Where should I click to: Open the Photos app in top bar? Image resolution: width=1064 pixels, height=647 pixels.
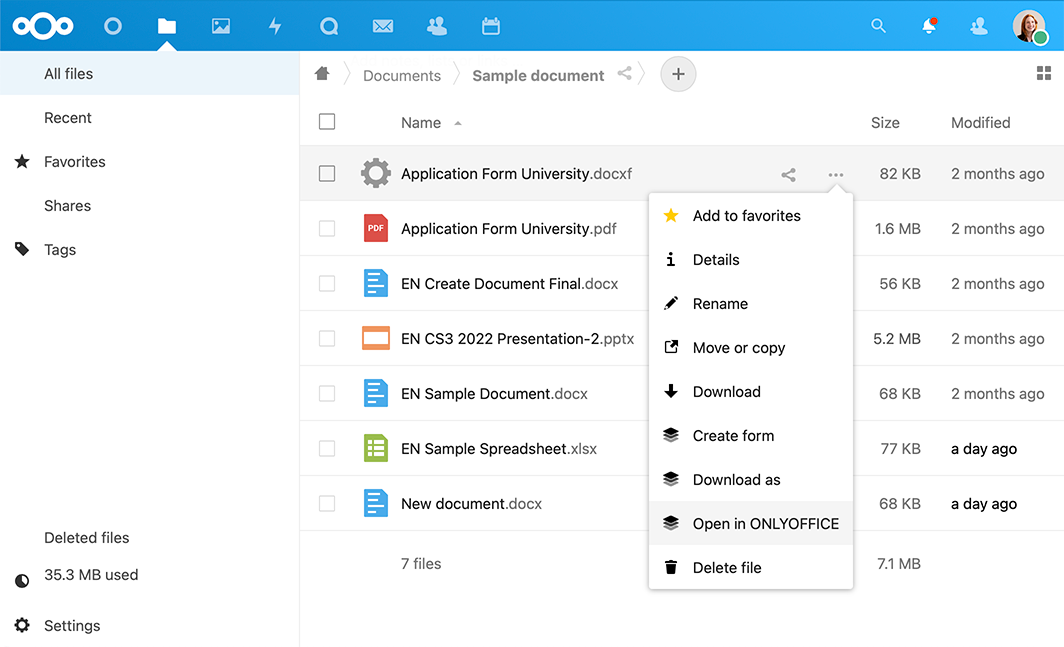221,26
